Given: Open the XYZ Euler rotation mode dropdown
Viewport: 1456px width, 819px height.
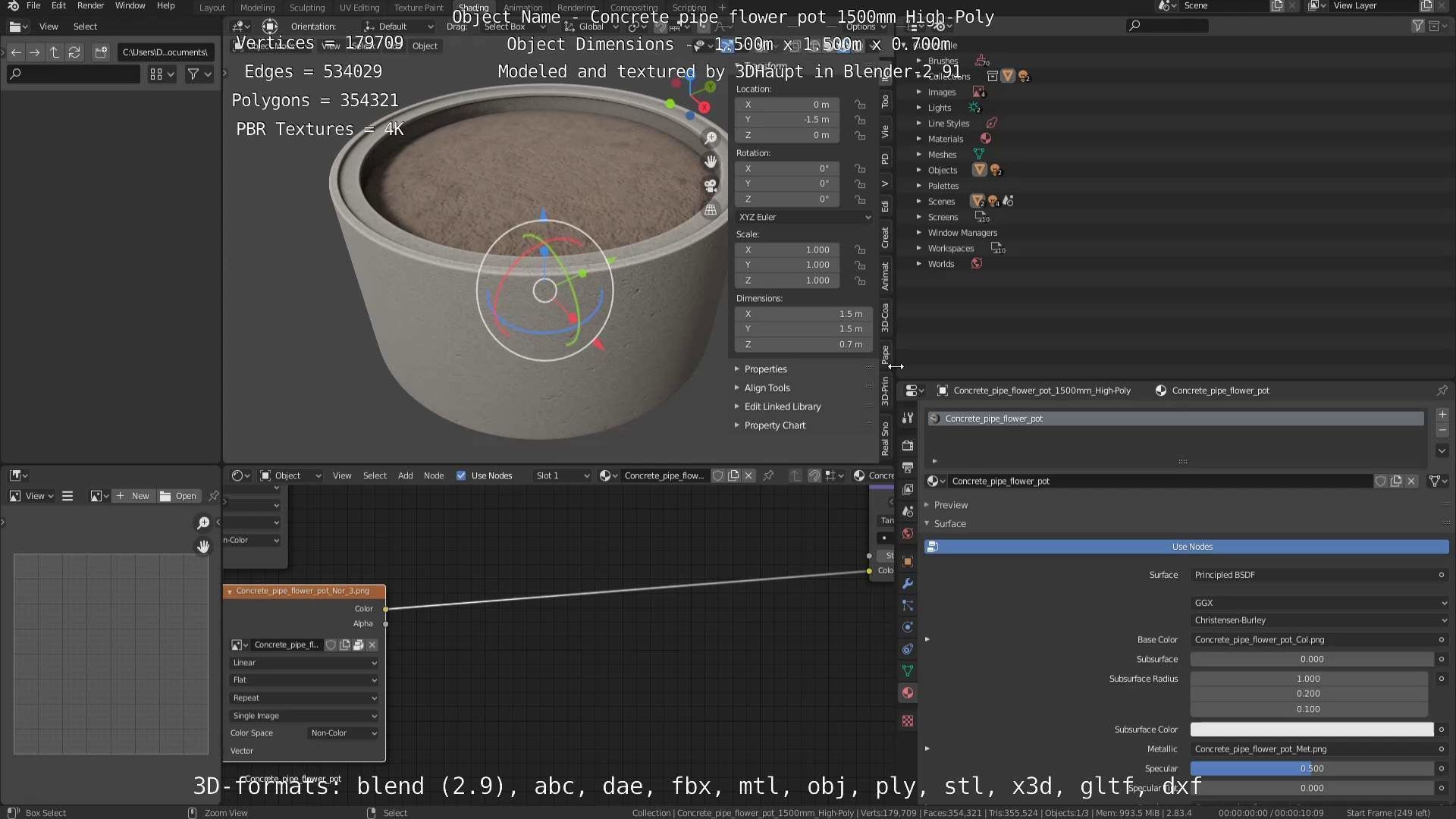Looking at the screenshot, I should 805,218.
